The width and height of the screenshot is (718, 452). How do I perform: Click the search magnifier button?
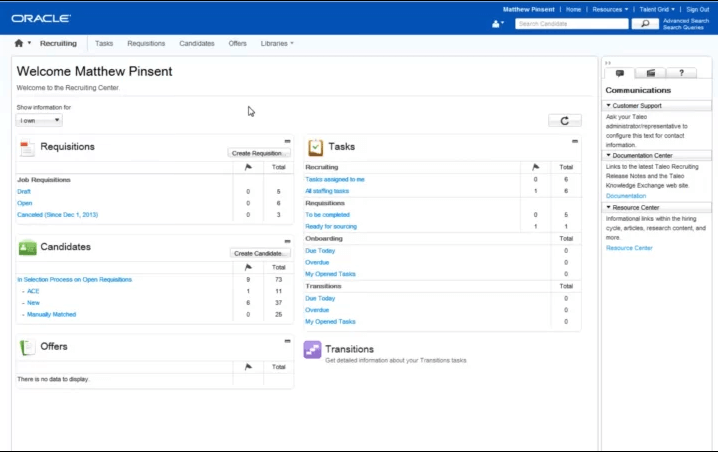[645, 23]
